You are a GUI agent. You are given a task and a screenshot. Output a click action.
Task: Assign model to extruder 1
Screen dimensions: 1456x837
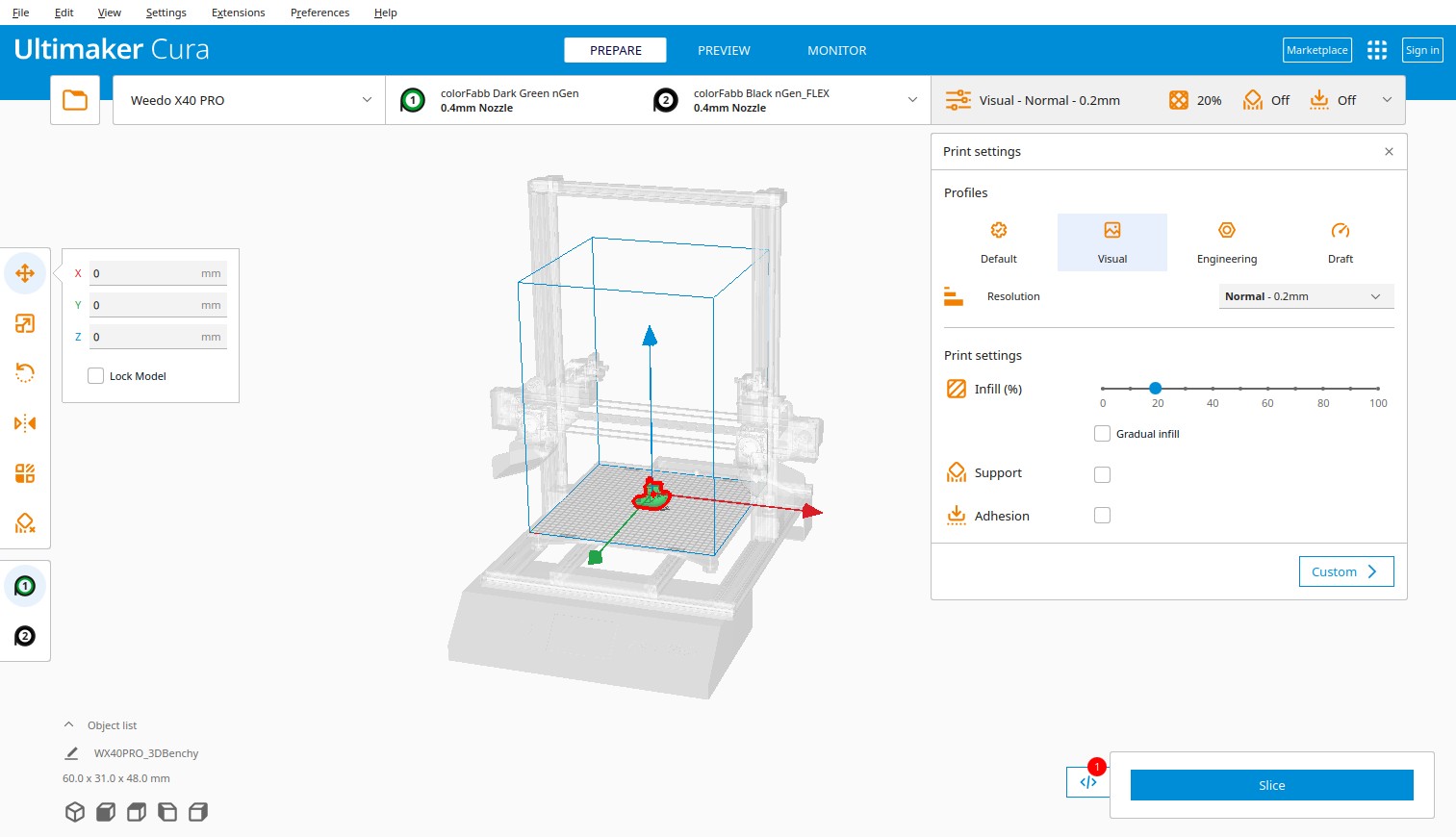pos(25,586)
